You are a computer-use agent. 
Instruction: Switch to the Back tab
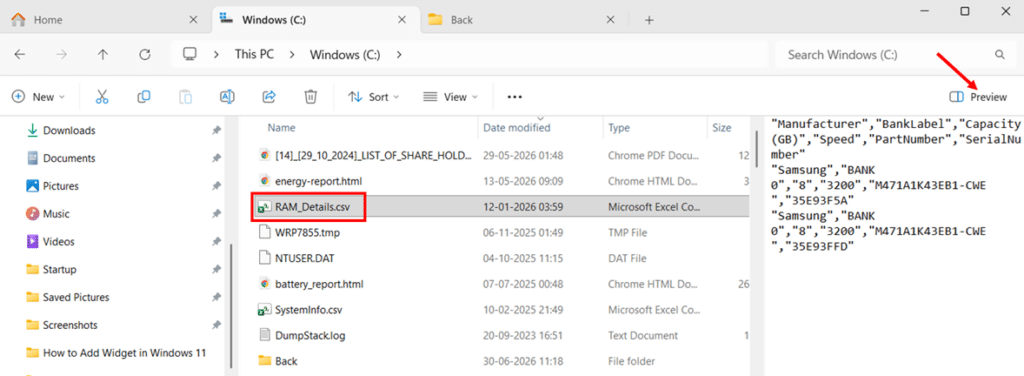click(522, 20)
